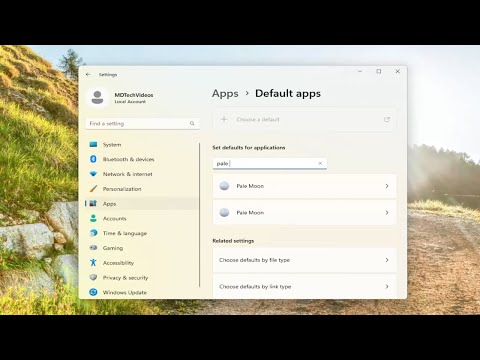The image size is (480, 360).
Task: Select Accounts in the sidebar
Action: [142, 218]
